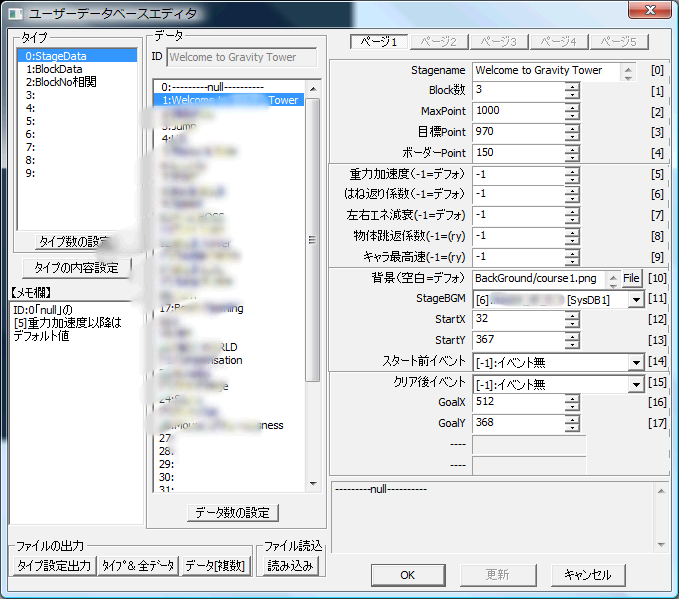
Task: Select data entry 1:Welcome Tower
Action: pos(230,100)
